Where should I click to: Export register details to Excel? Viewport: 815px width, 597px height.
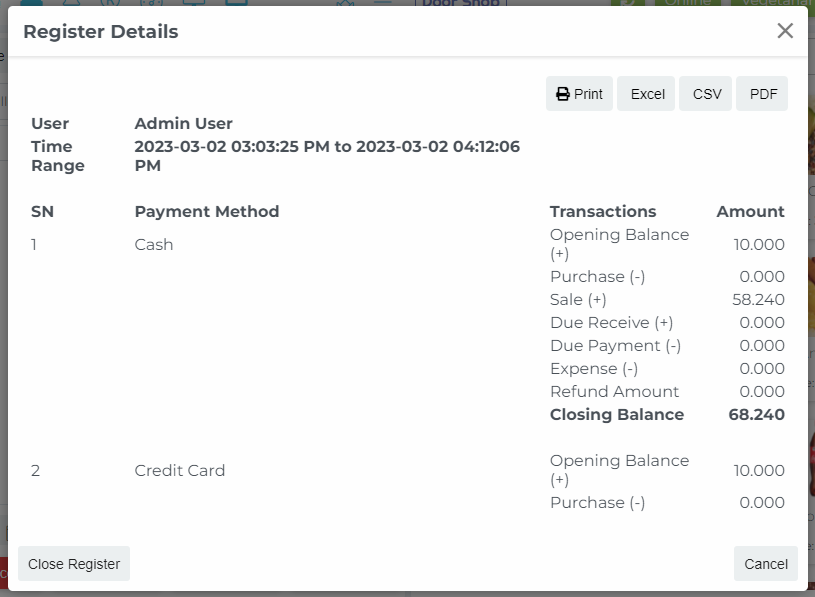click(647, 94)
